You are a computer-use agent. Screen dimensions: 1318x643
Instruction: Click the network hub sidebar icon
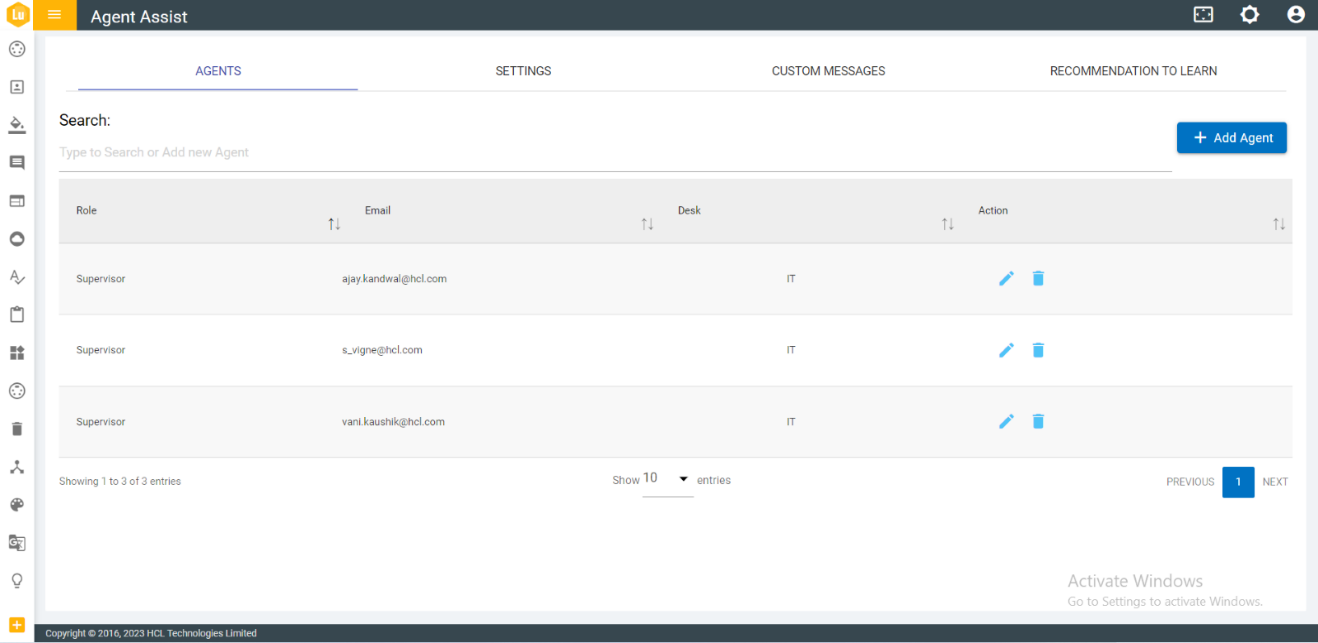point(17,467)
